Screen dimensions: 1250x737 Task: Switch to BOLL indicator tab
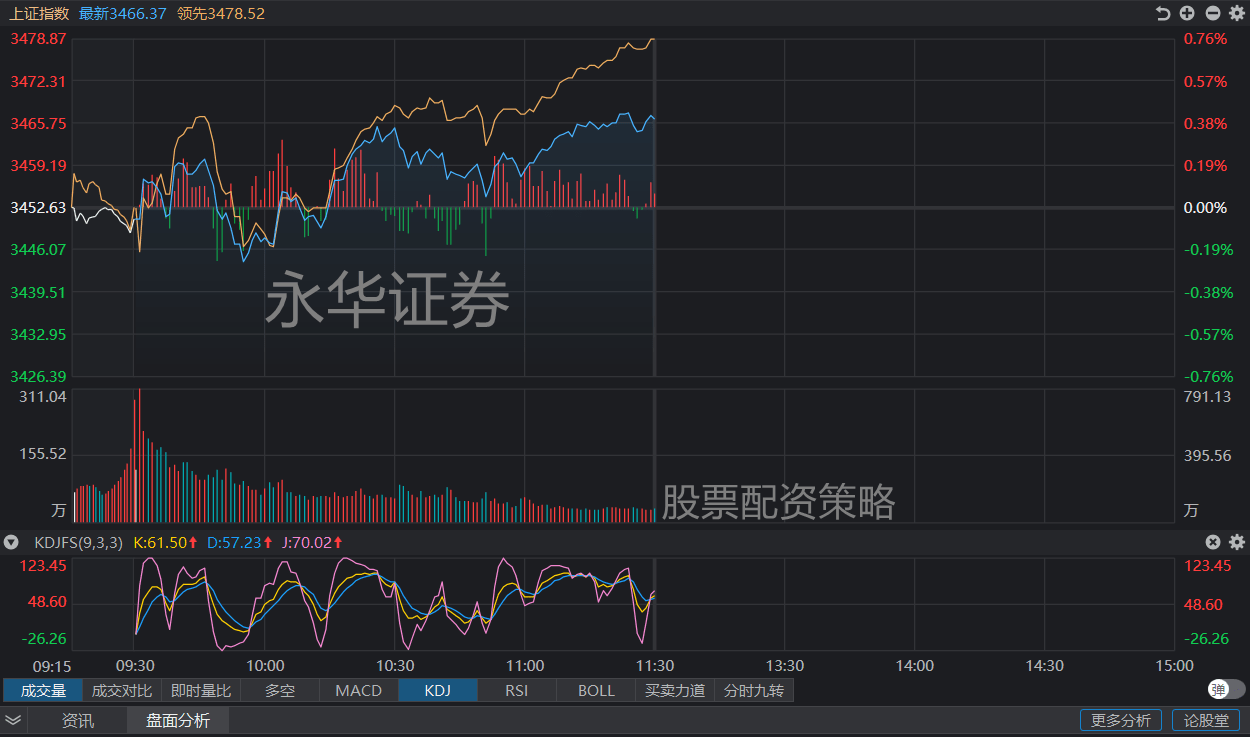pyautogui.click(x=596, y=690)
